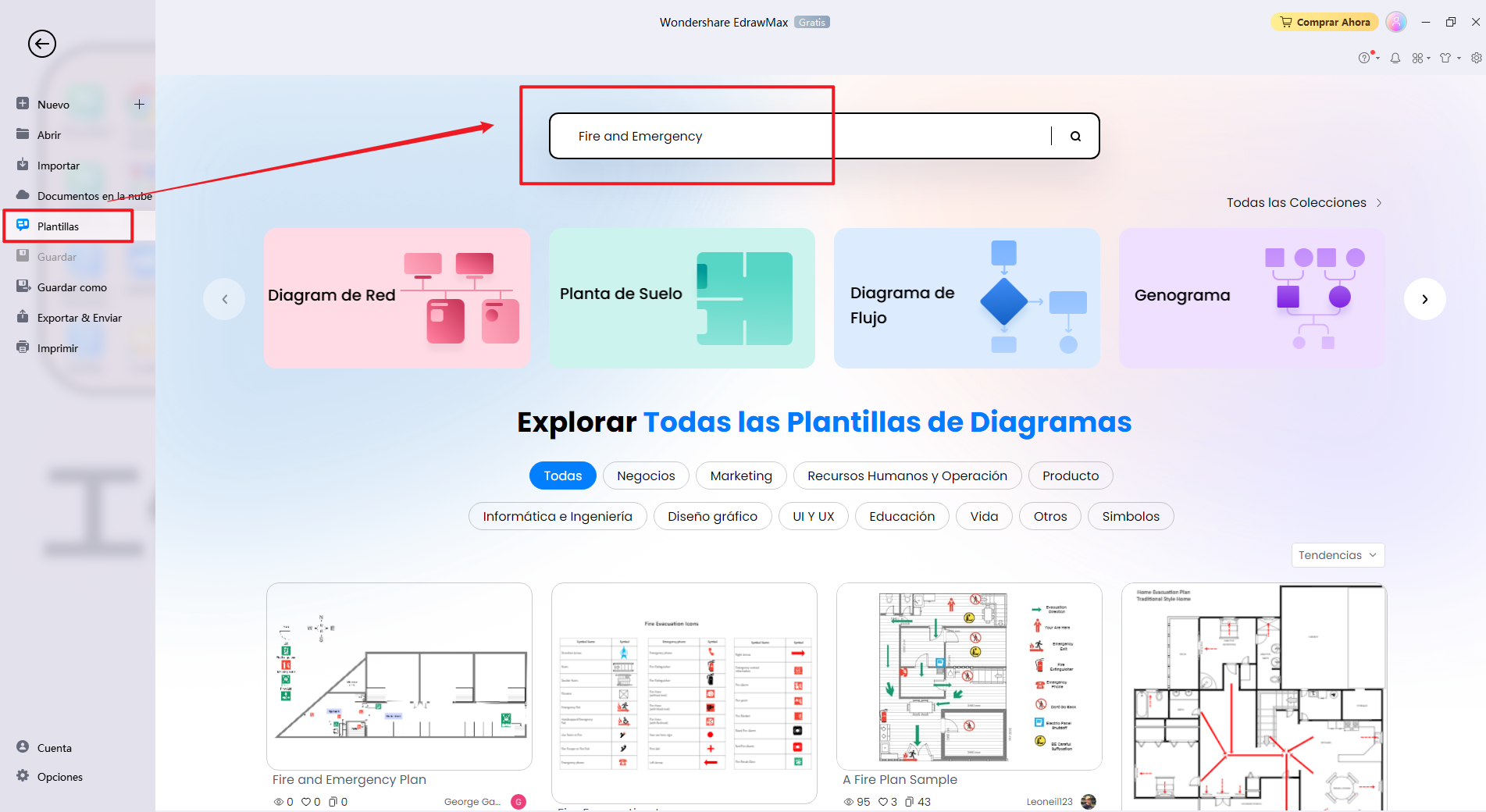Click the plus icon next to Nuevo
This screenshot has width=1486, height=812.
(x=139, y=104)
